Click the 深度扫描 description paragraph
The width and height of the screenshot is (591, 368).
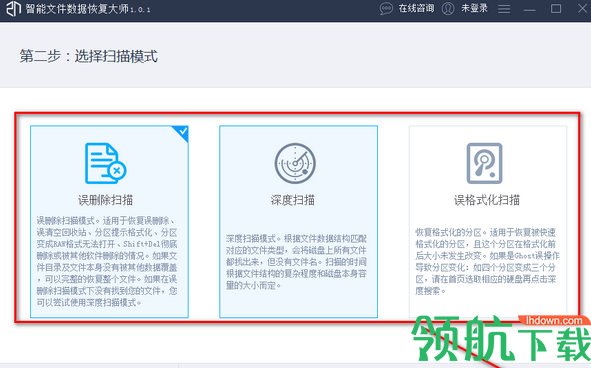296,262
